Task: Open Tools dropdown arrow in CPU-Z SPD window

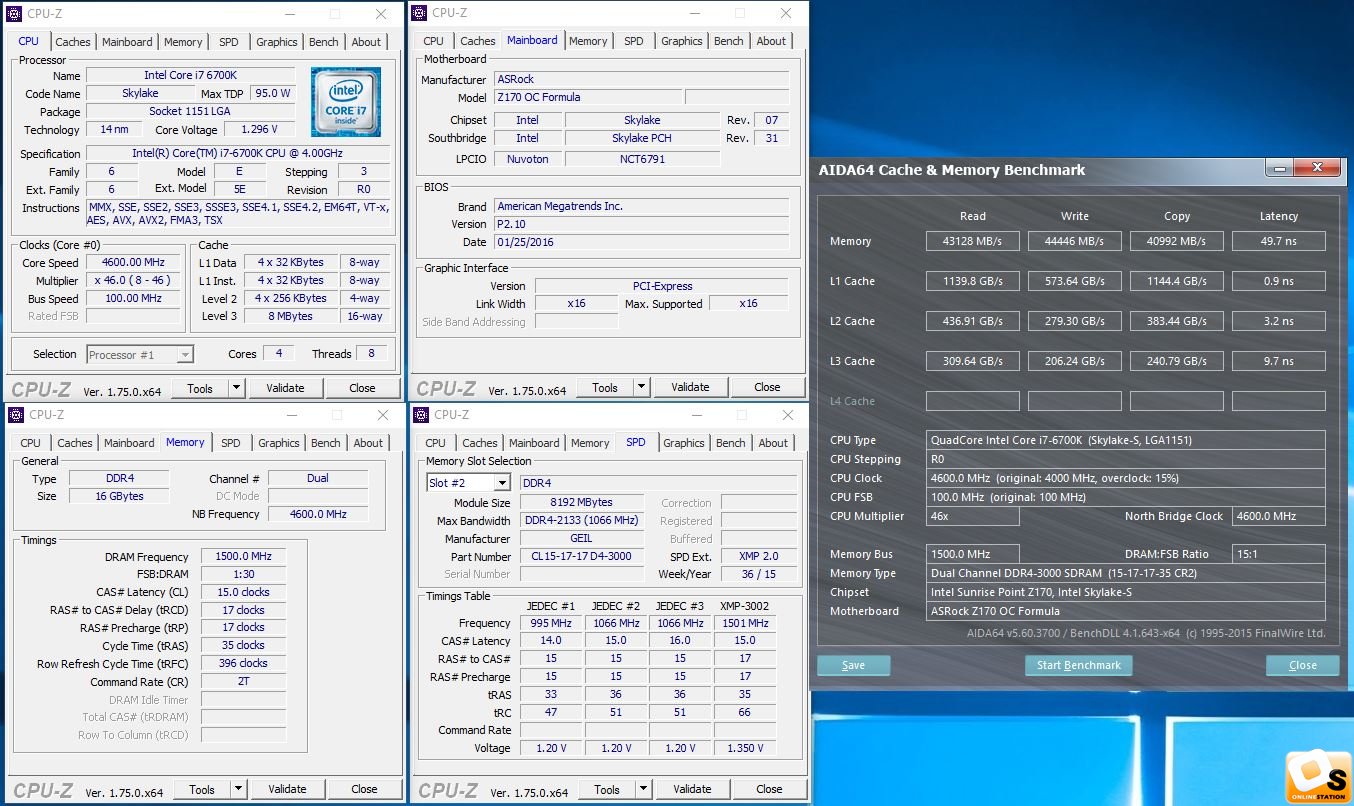Action: pos(644,789)
